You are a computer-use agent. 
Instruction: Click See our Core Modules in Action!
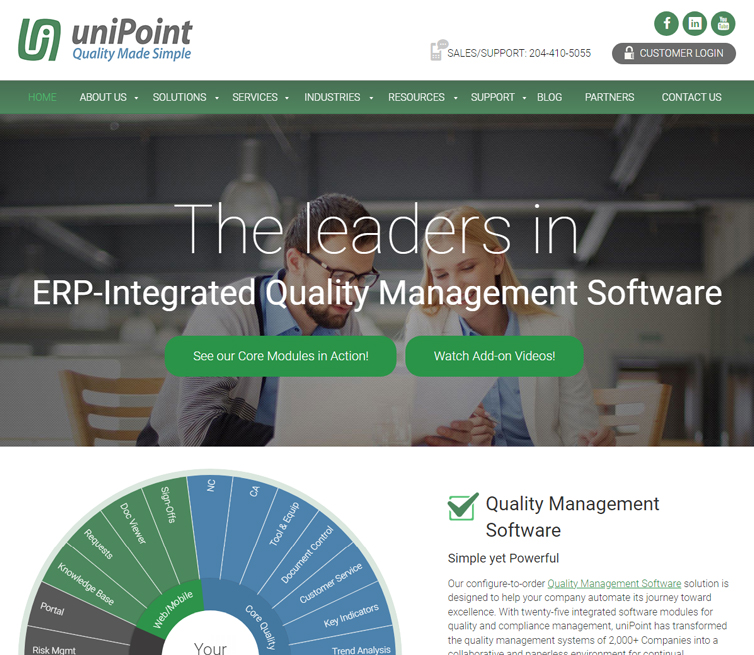coord(280,356)
